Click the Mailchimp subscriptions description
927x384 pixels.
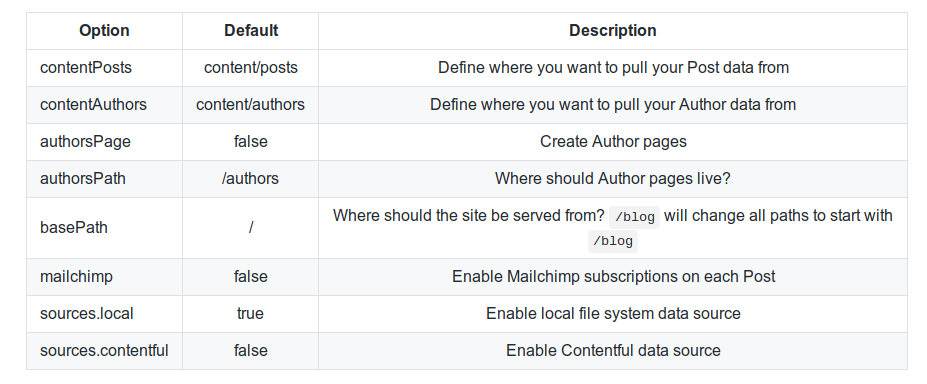point(613,276)
